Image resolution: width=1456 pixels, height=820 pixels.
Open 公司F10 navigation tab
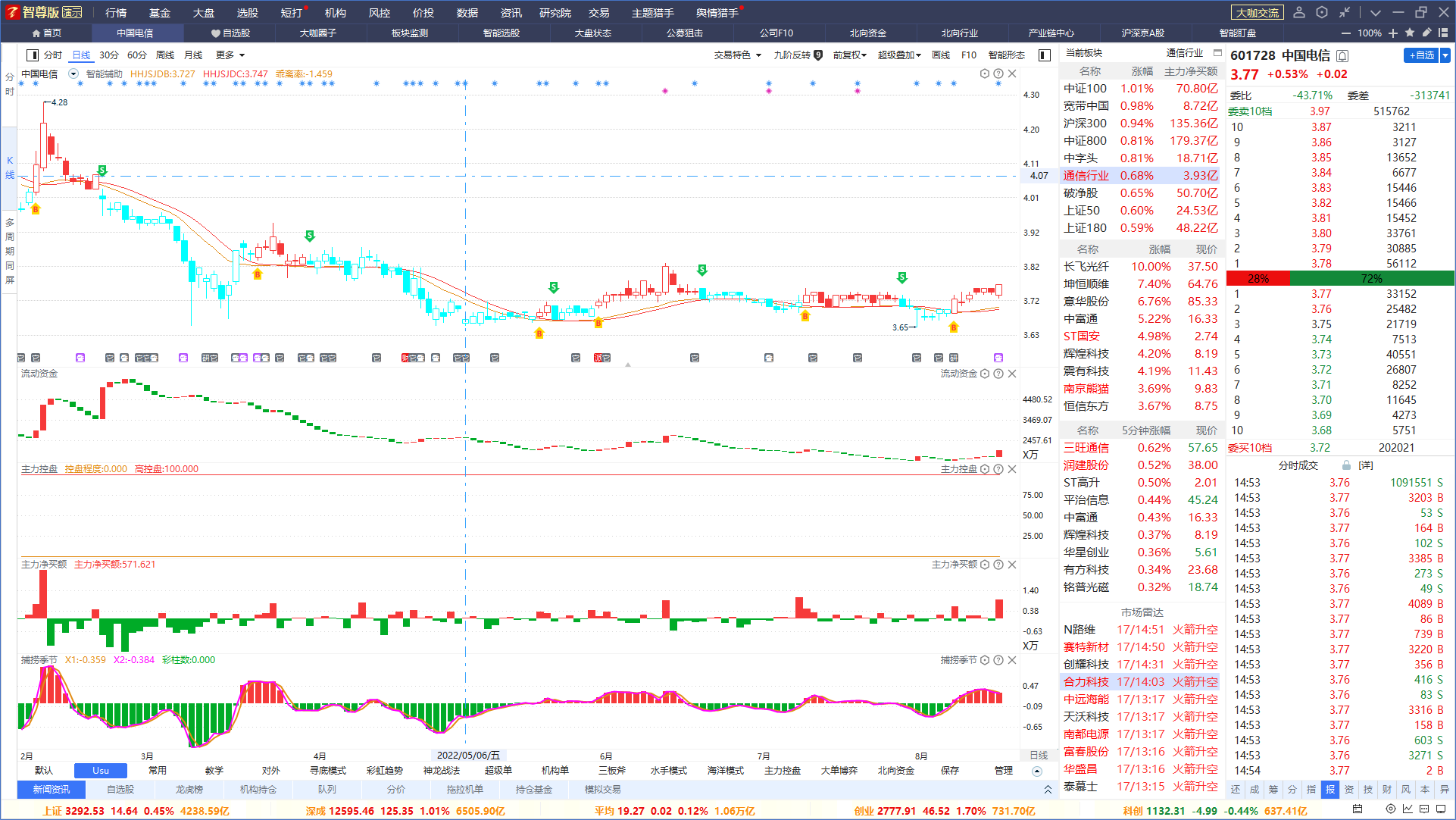(x=776, y=33)
